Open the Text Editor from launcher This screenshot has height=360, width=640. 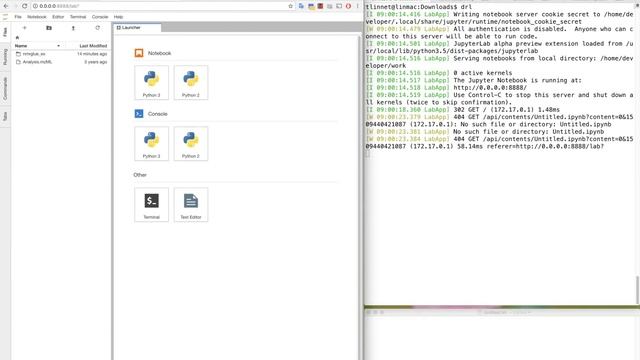191,205
